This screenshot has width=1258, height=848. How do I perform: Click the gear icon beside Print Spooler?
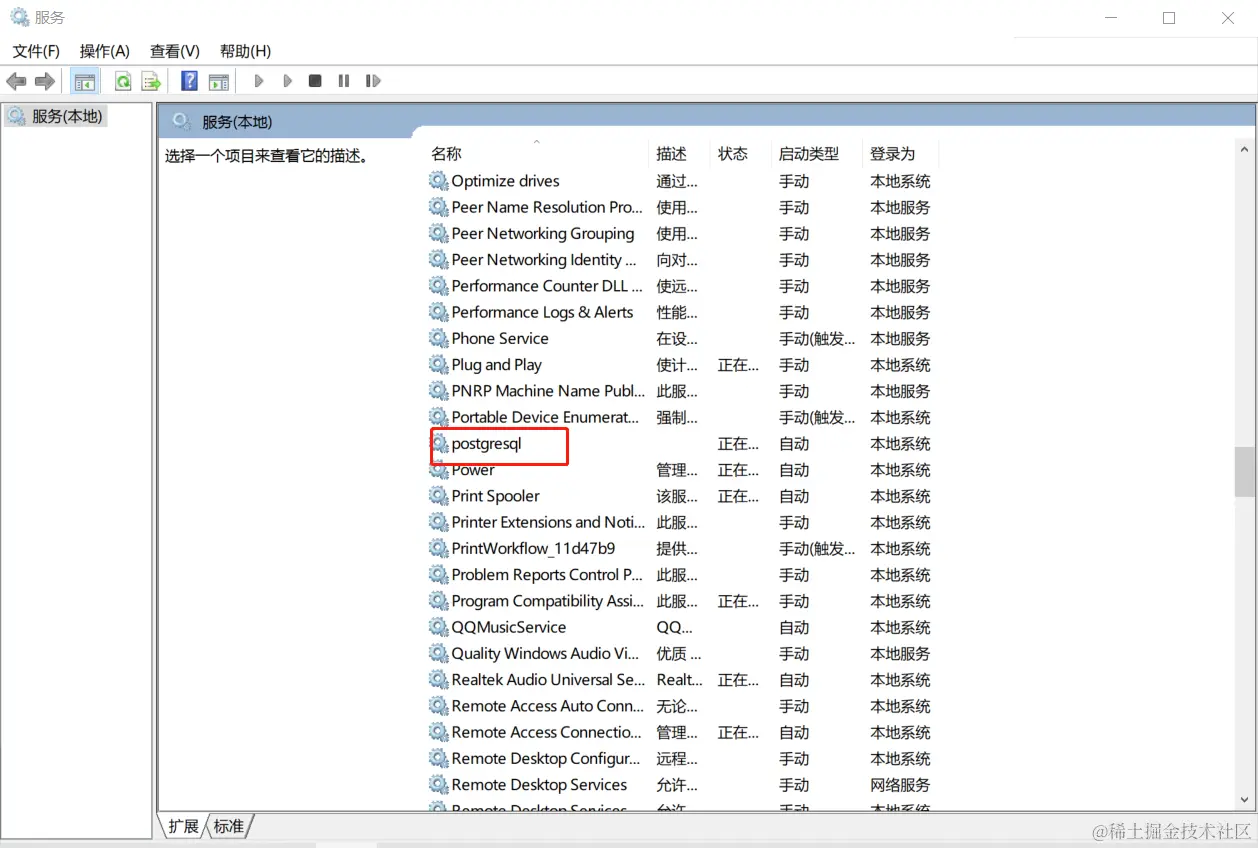point(438,496)
